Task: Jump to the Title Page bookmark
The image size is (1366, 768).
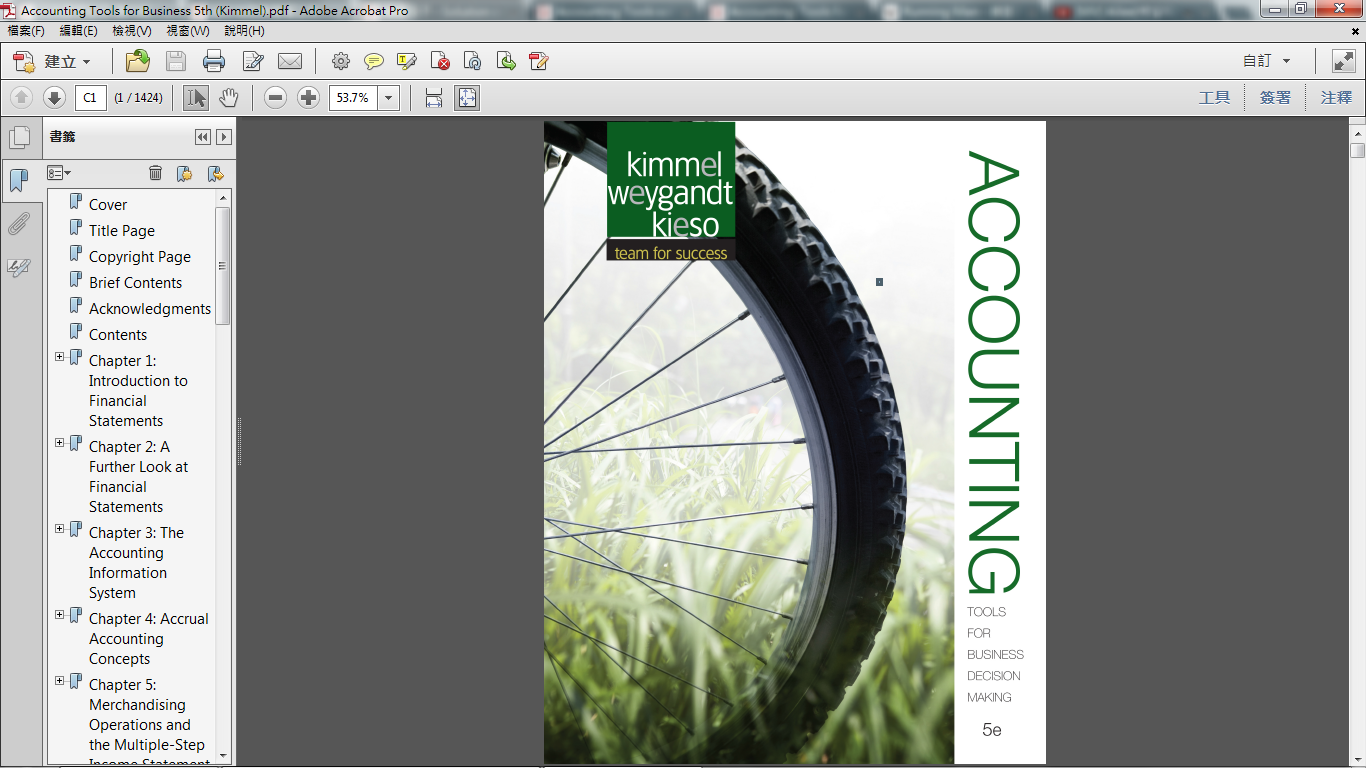Action: point(122,231)
